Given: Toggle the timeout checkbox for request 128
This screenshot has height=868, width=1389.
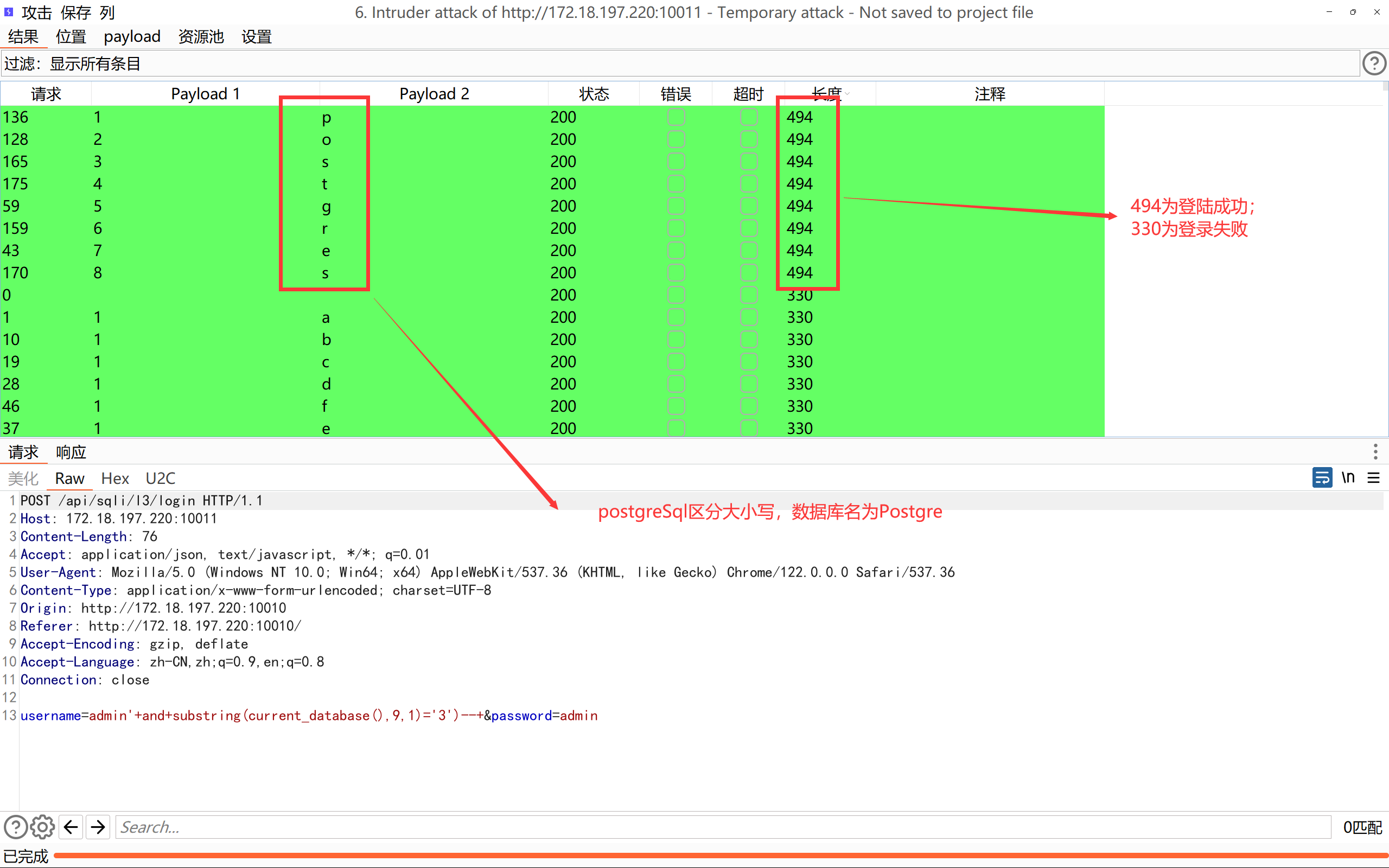Looking at the screenshot, I should [748, 139].
